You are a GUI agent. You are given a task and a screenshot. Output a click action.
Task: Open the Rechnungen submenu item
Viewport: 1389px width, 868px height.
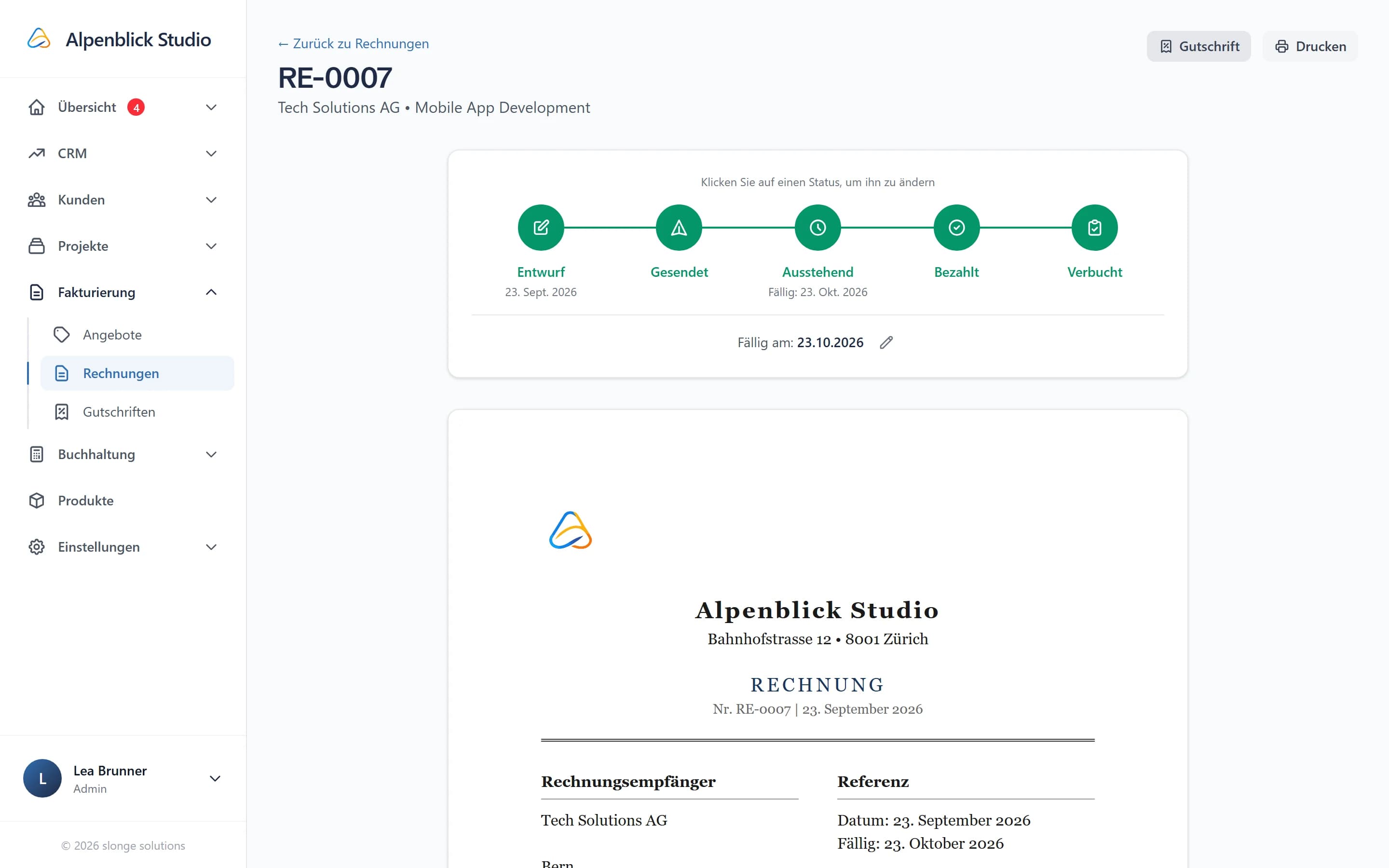pos(137,373)
